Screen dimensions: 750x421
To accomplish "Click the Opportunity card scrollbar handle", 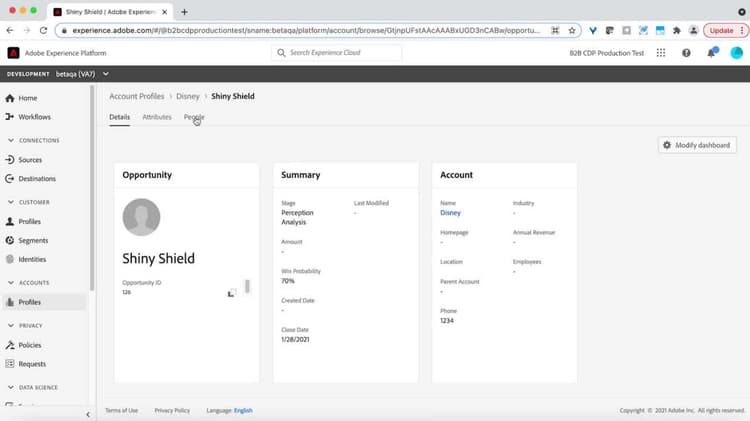I will coord(247,286).
